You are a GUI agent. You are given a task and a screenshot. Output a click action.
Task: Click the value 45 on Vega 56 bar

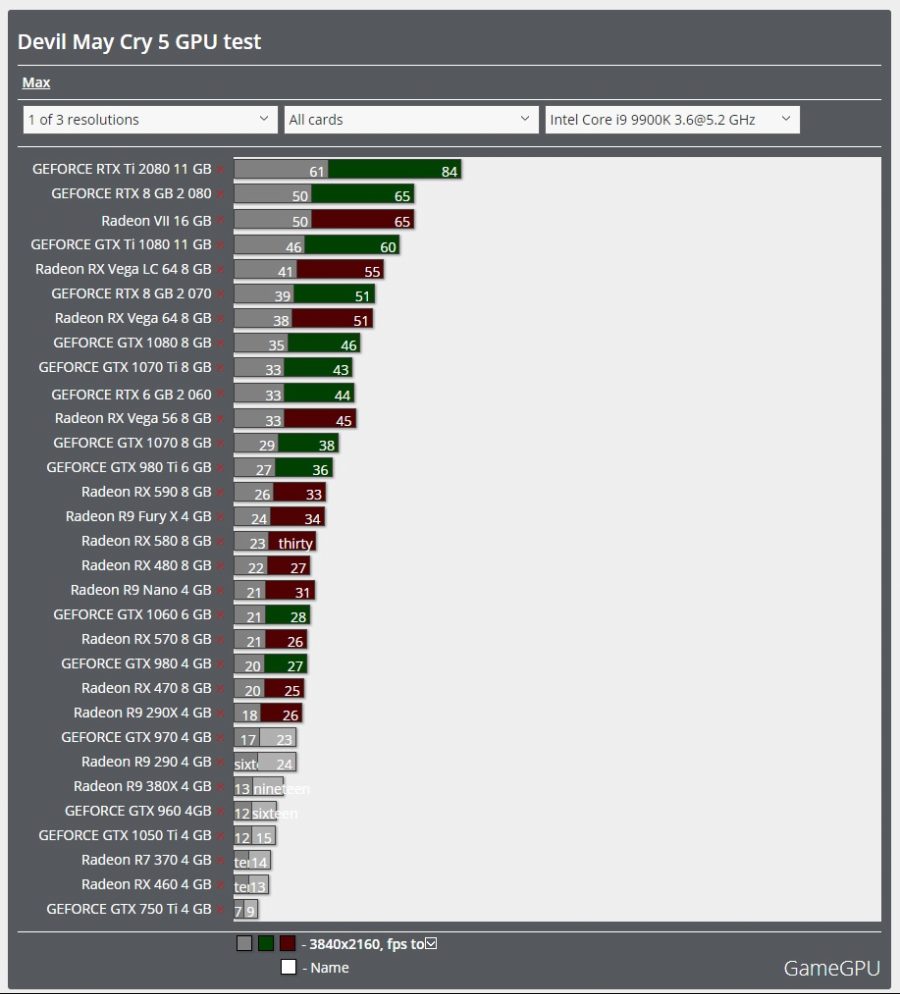344,421
